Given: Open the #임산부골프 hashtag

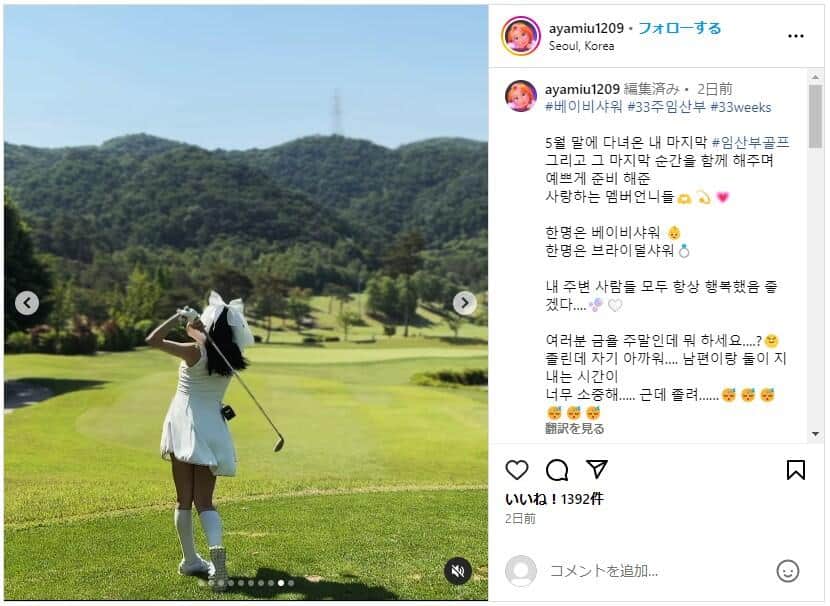Looking at the screenshot, I should (751, 142).
